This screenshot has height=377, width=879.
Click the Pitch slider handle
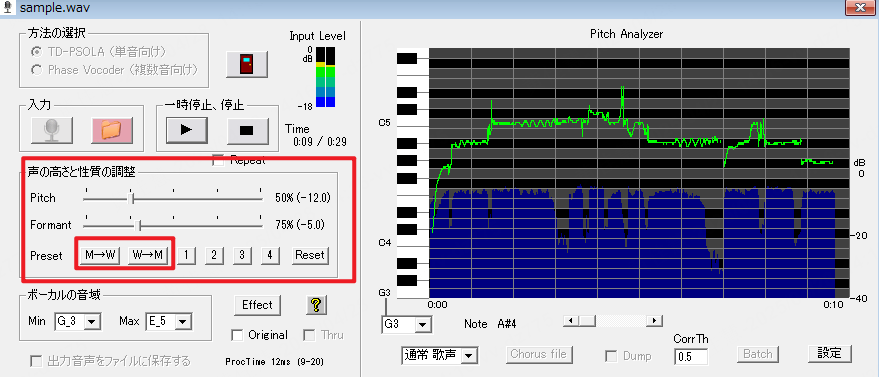pyautogui.click(x=131, y=198)
